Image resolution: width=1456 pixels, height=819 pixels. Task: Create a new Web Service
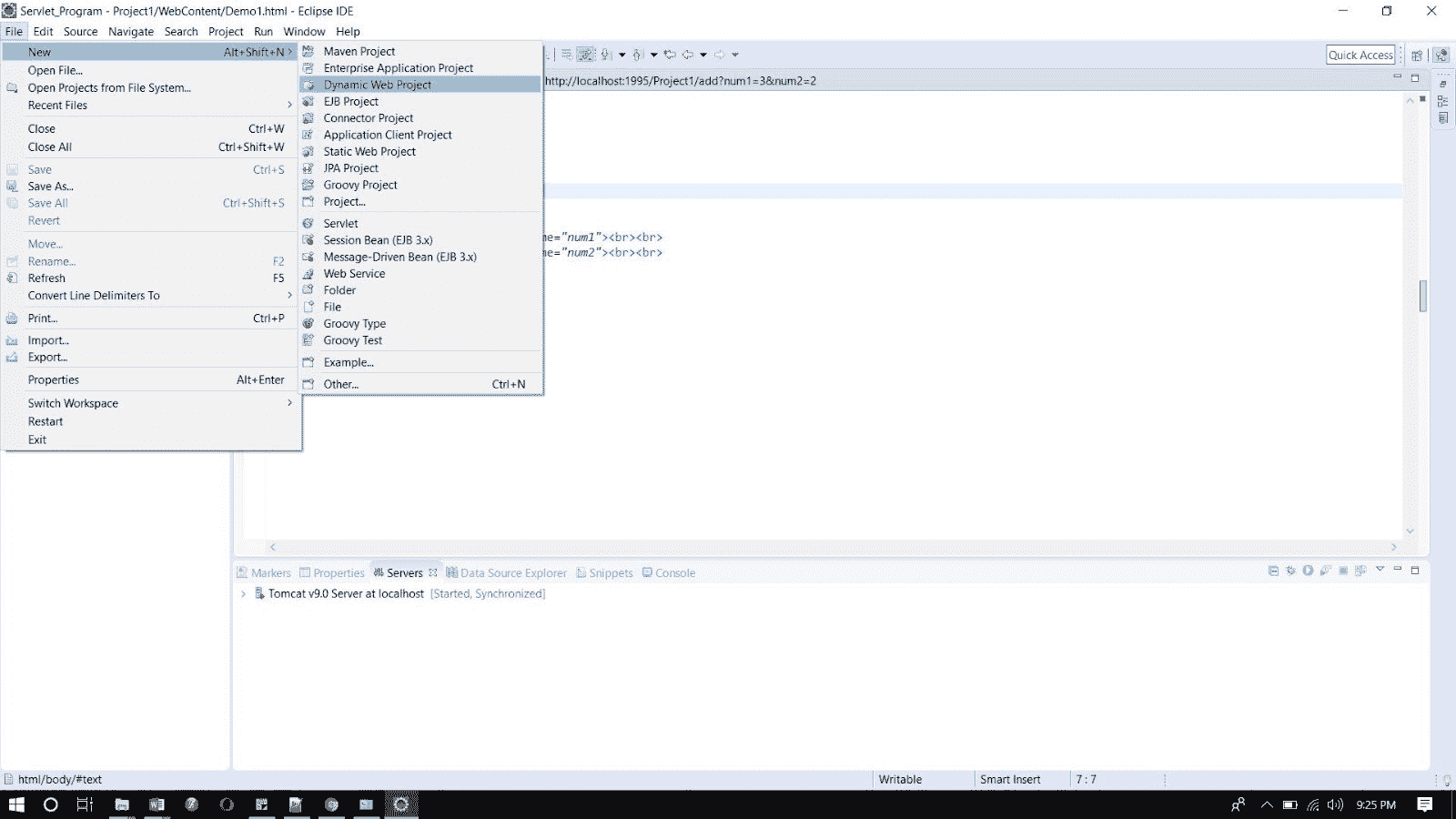pos(353,273)
